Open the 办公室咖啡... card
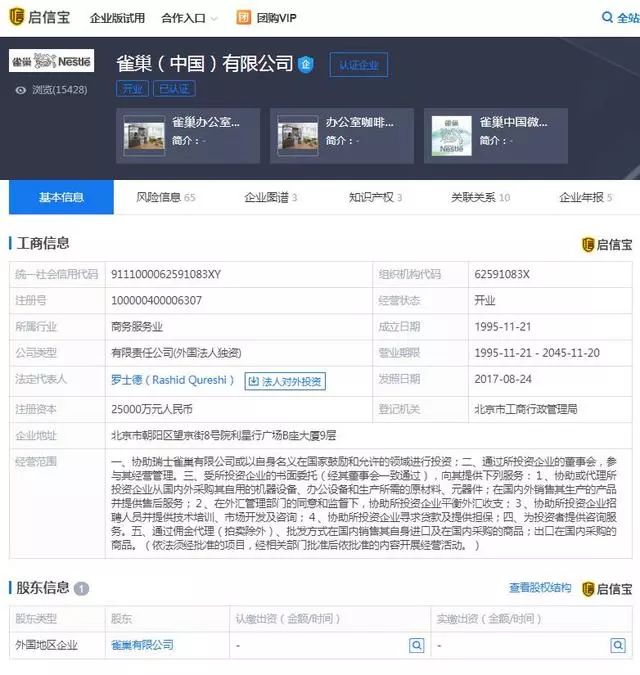 [x=342, y=136]
